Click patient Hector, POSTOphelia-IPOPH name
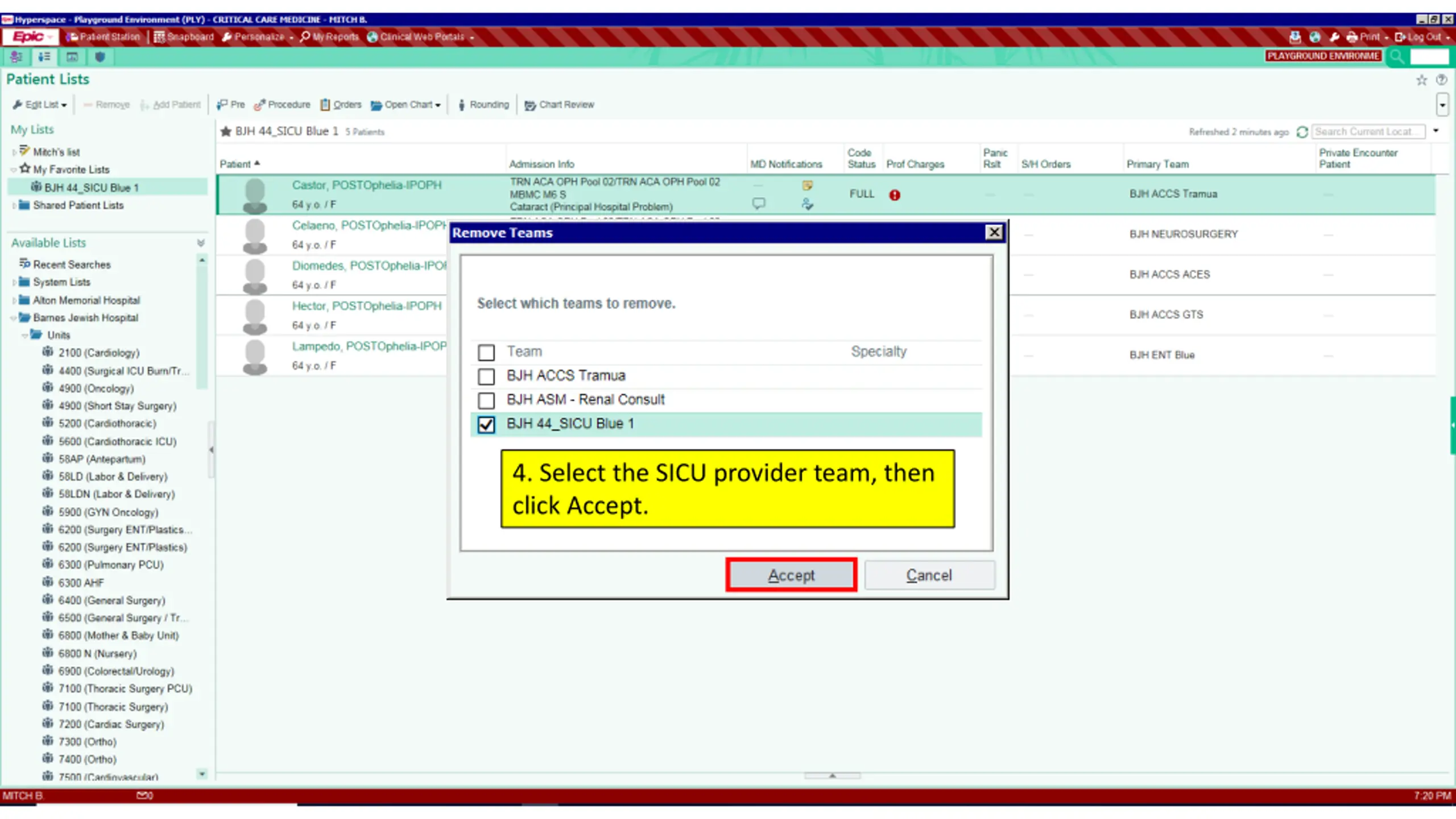1456x819 pixels. pos(367,306)
